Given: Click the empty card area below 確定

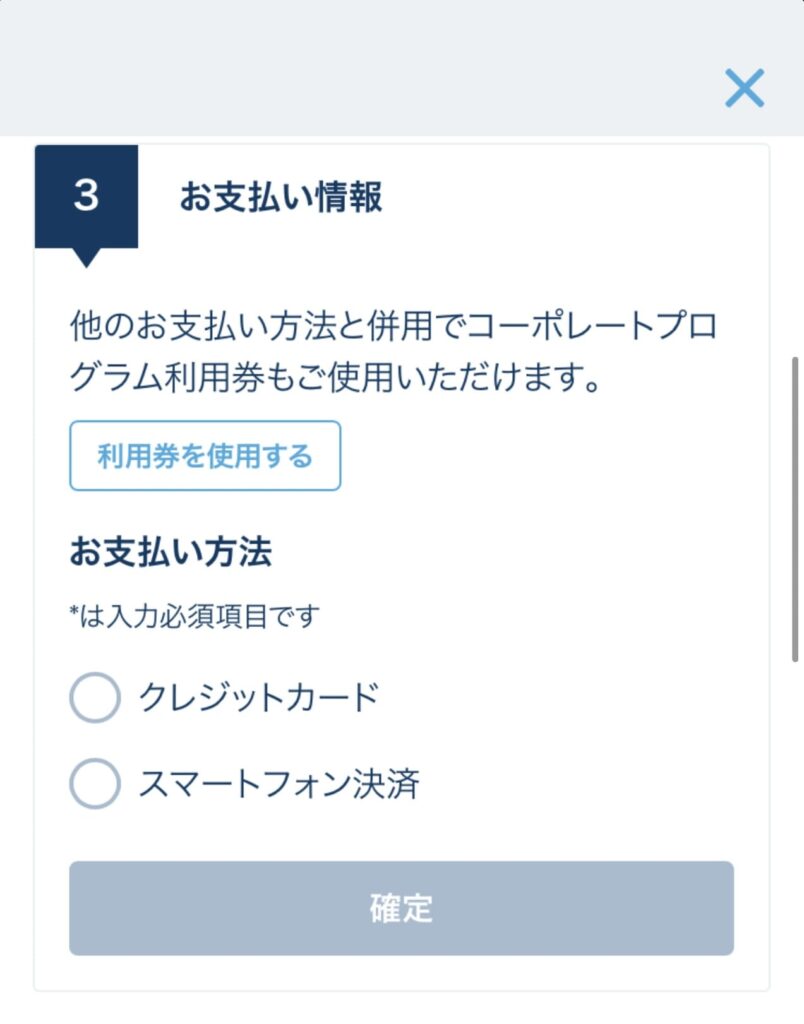Looking at the screenshot, I should 400,973.
